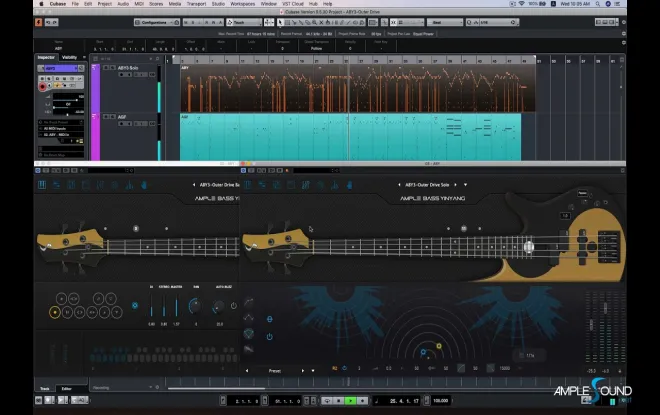This screenshot has width=660, height=415.
Task: Click the record button on transport bar
Action: 362,401
